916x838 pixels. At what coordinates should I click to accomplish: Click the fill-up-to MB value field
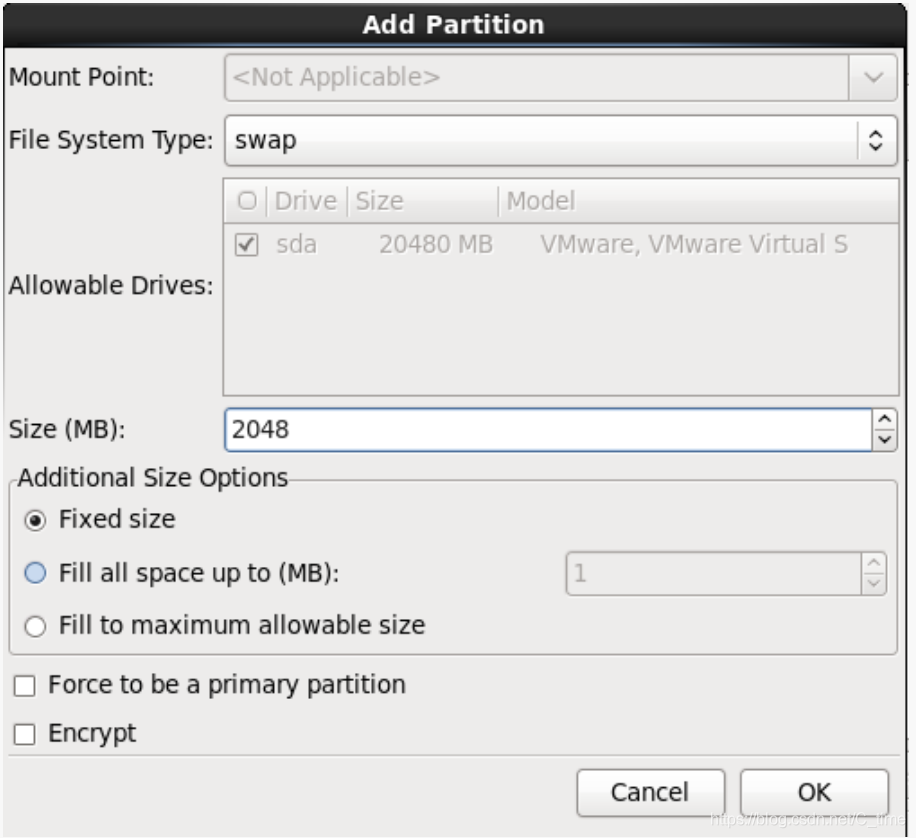tap(713, 574)
